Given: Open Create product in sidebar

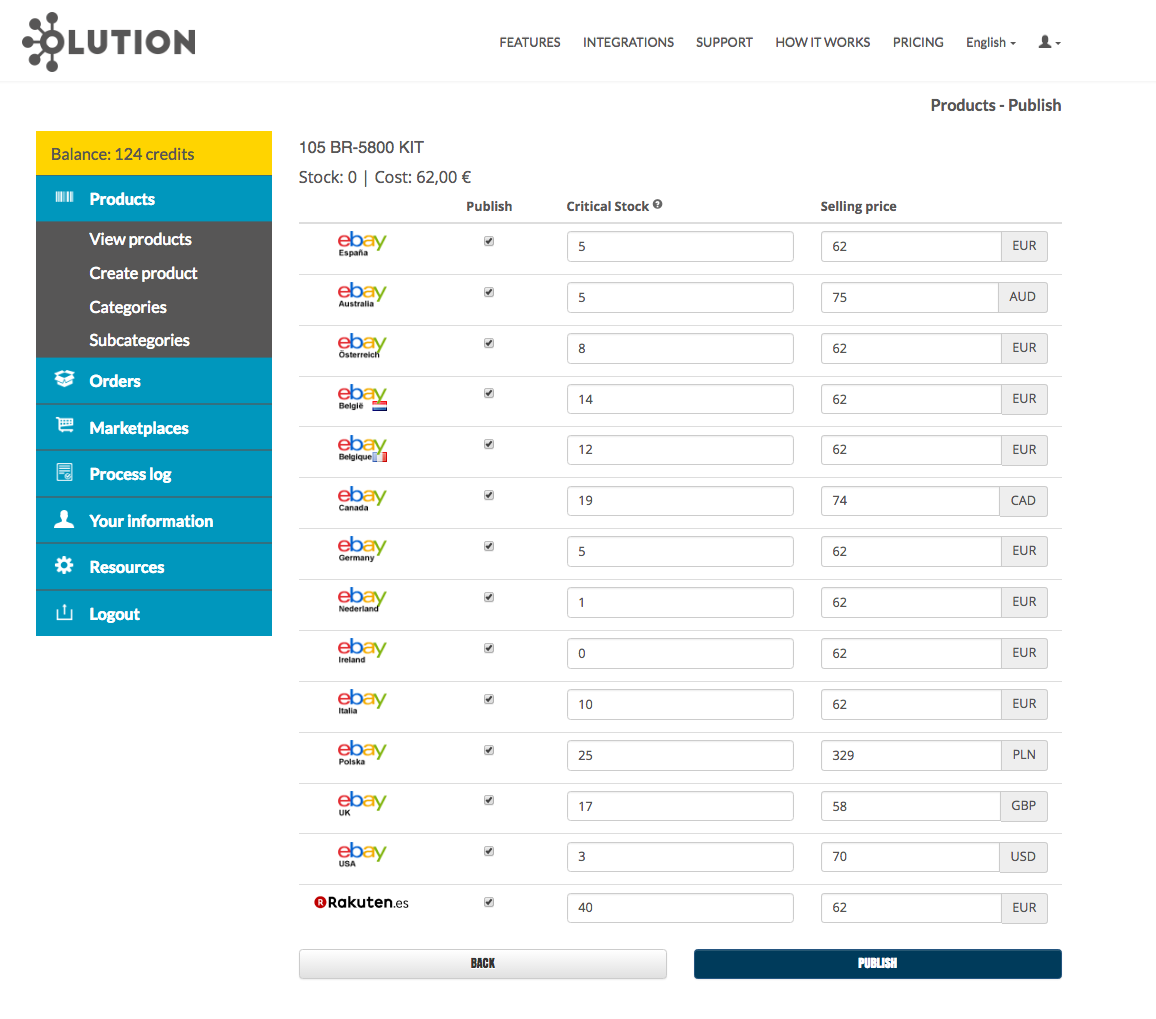Looking at the screenshot, I should point(143,273).
